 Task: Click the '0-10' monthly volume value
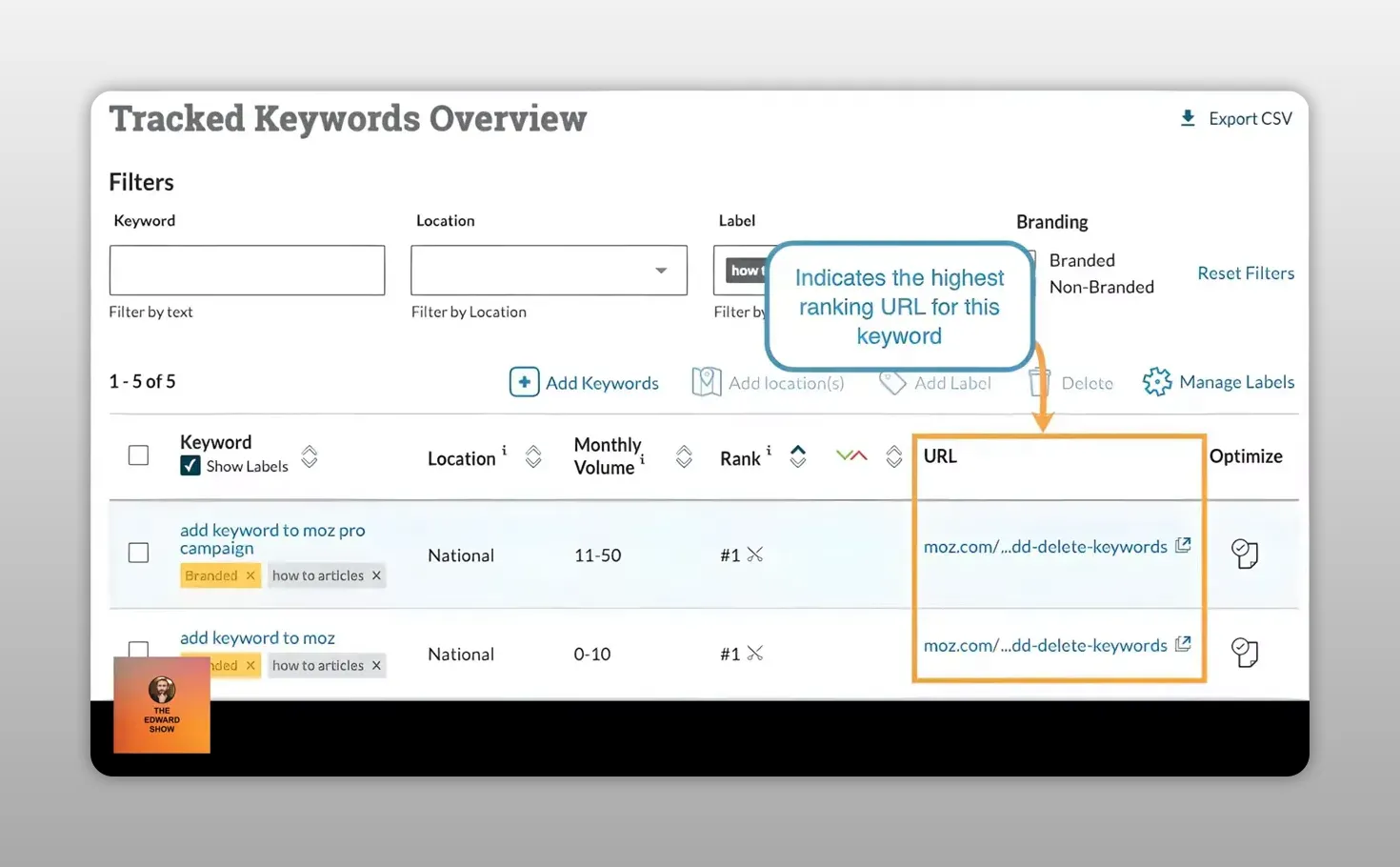point(592,655)
